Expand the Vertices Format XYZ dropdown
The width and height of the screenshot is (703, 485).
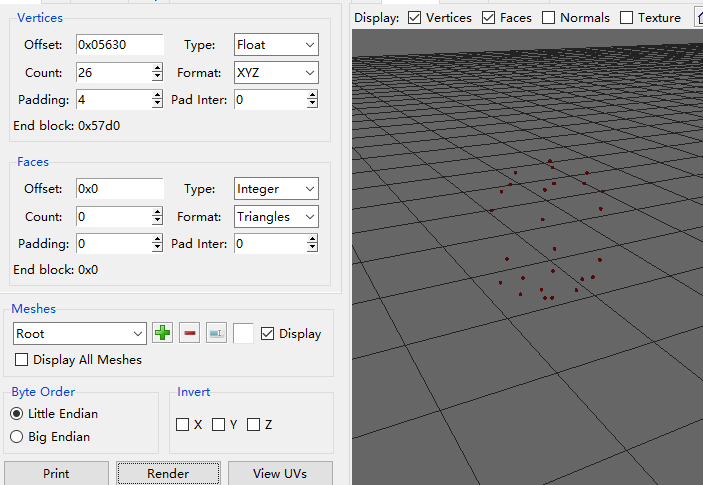pos(276,73)
